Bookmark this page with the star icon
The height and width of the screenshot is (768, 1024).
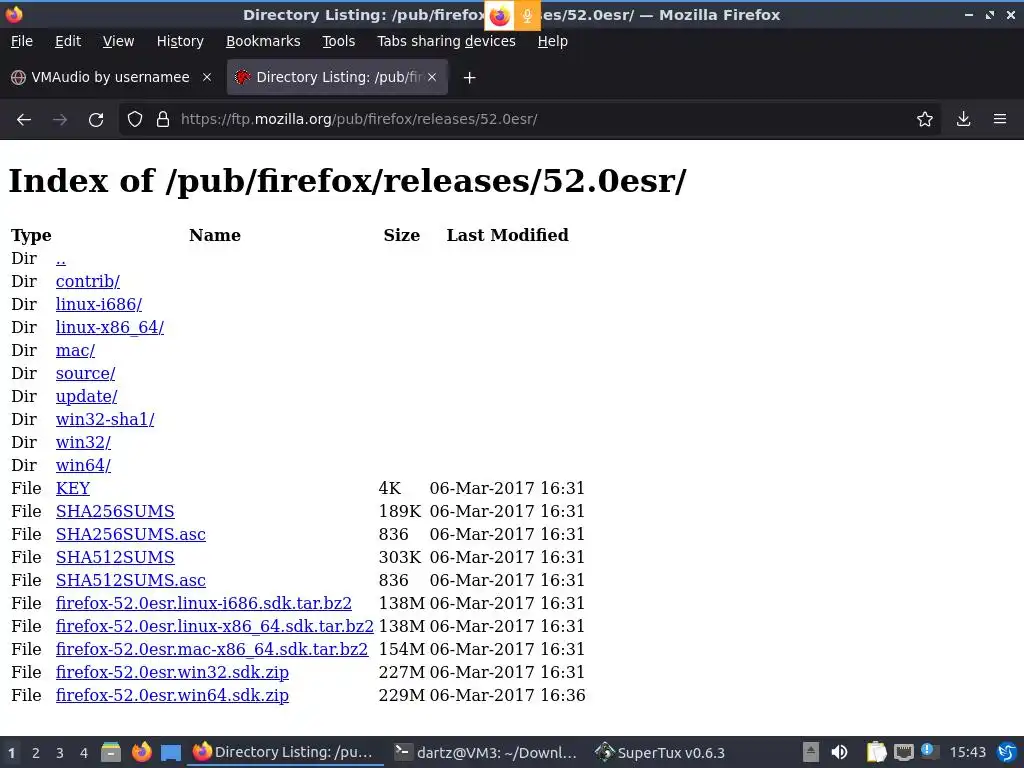coord(925,120)
